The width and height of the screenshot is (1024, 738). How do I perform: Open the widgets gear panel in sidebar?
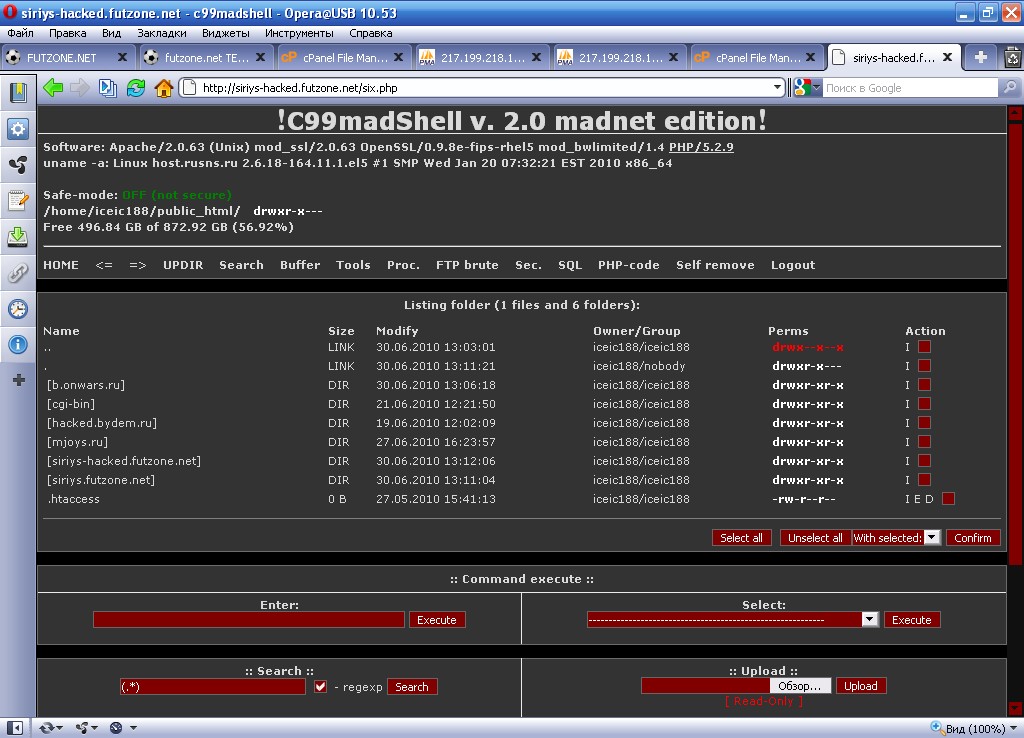pyautogui.click(x=17, y=129)
